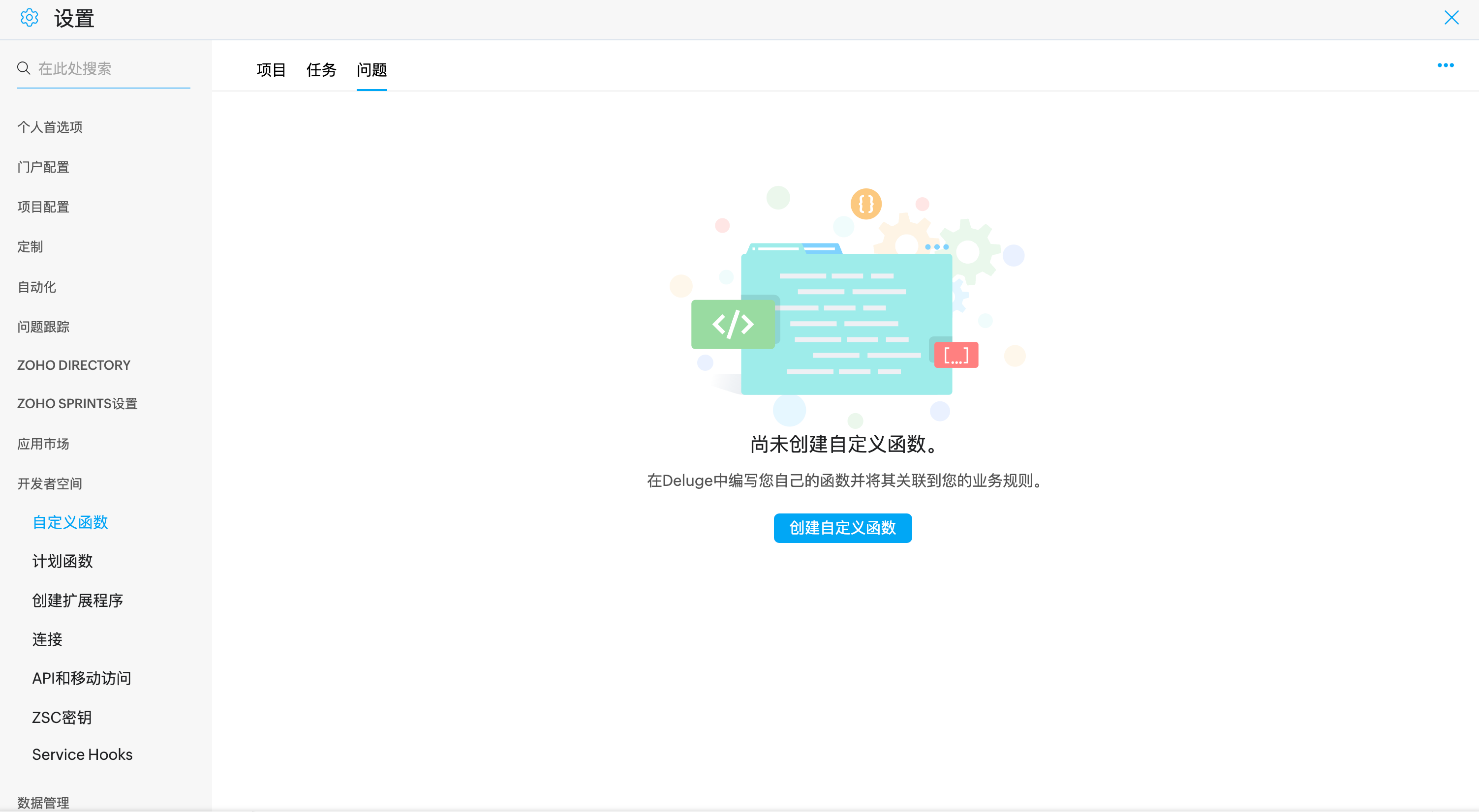This screenshot has height=812, width=1479.
Task: Click the green code-tag illustration icon
Action: click(732, 324)
